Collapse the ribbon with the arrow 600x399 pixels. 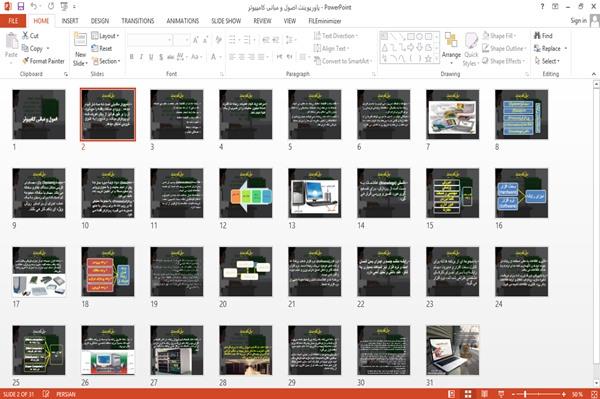[x=593, y=74]
